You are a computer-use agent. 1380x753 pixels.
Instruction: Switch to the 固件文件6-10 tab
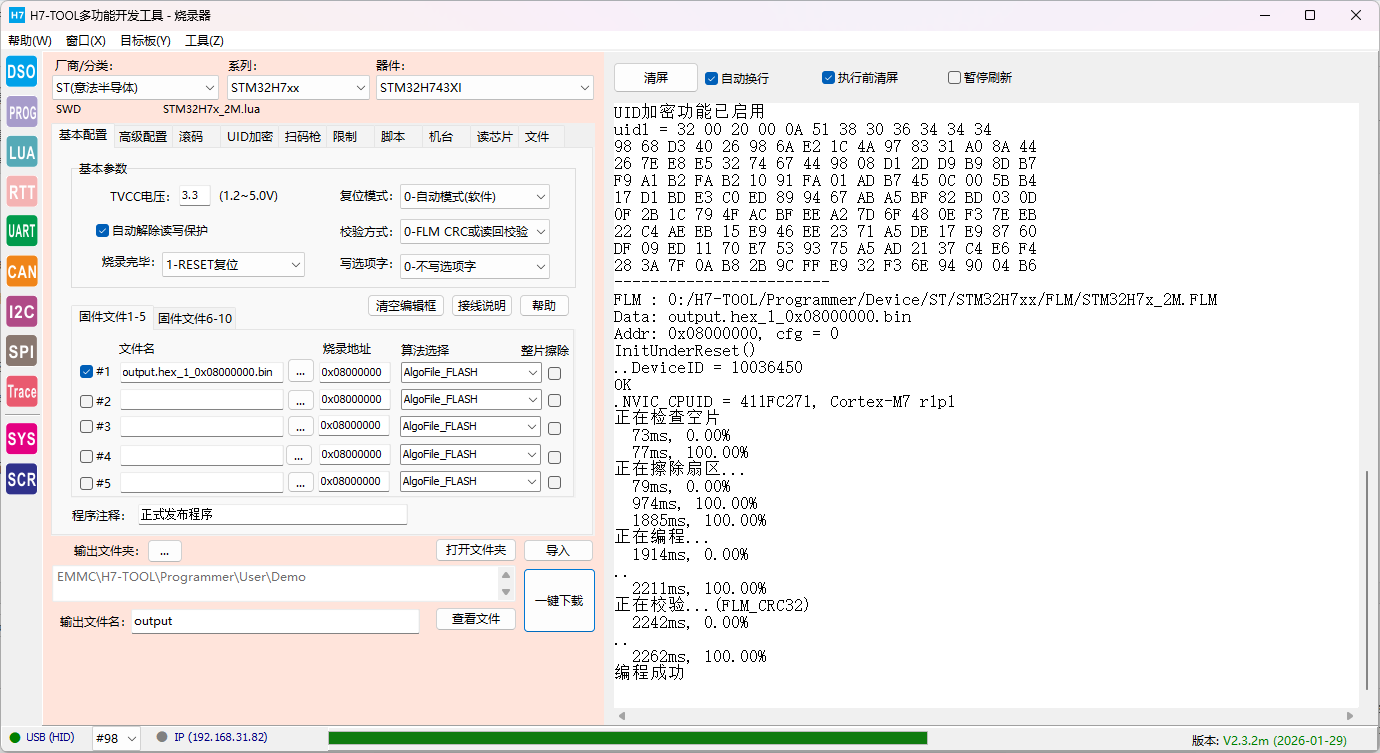tap(195, 319)
